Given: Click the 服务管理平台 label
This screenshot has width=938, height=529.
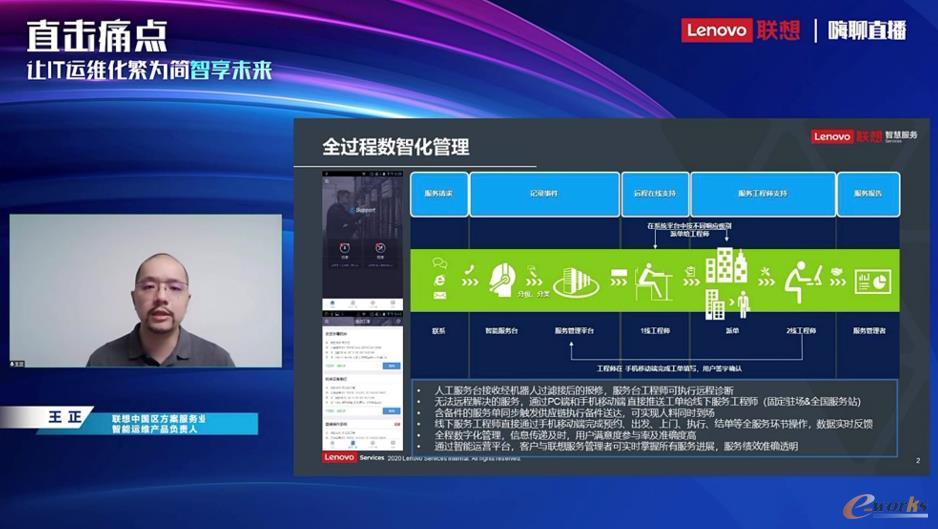Looking at the screenshot, I should [x=574, y=330].
